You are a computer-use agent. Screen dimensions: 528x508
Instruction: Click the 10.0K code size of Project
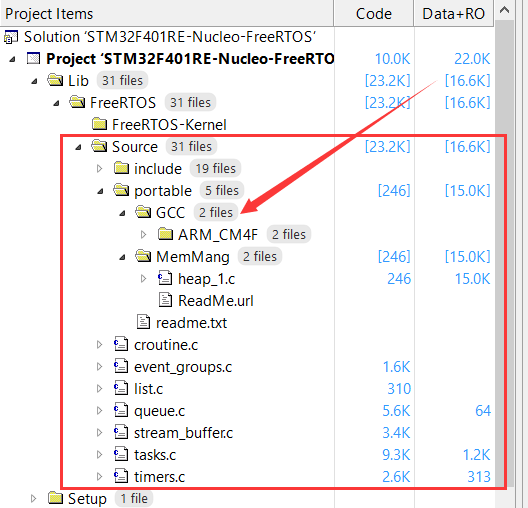pyautogui.click(x=392, y=59)
